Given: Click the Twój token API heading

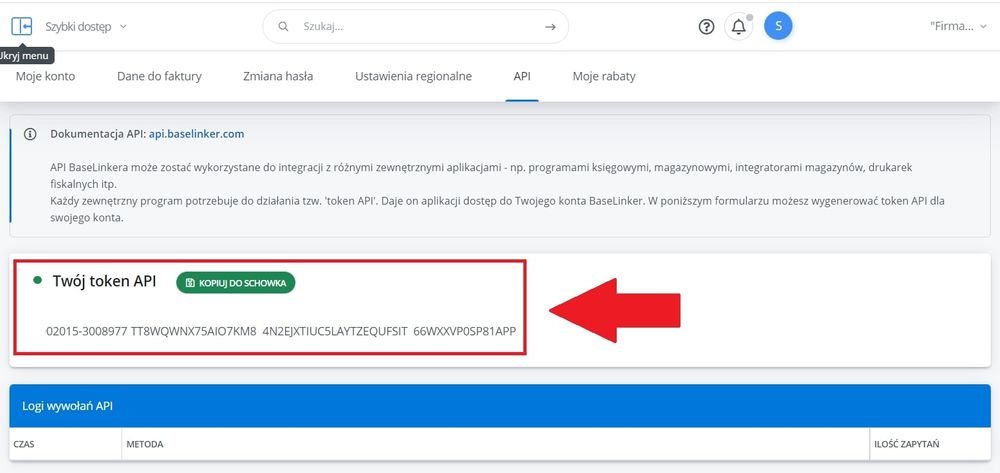Looking at the screenshot, I should click(105, 281).
